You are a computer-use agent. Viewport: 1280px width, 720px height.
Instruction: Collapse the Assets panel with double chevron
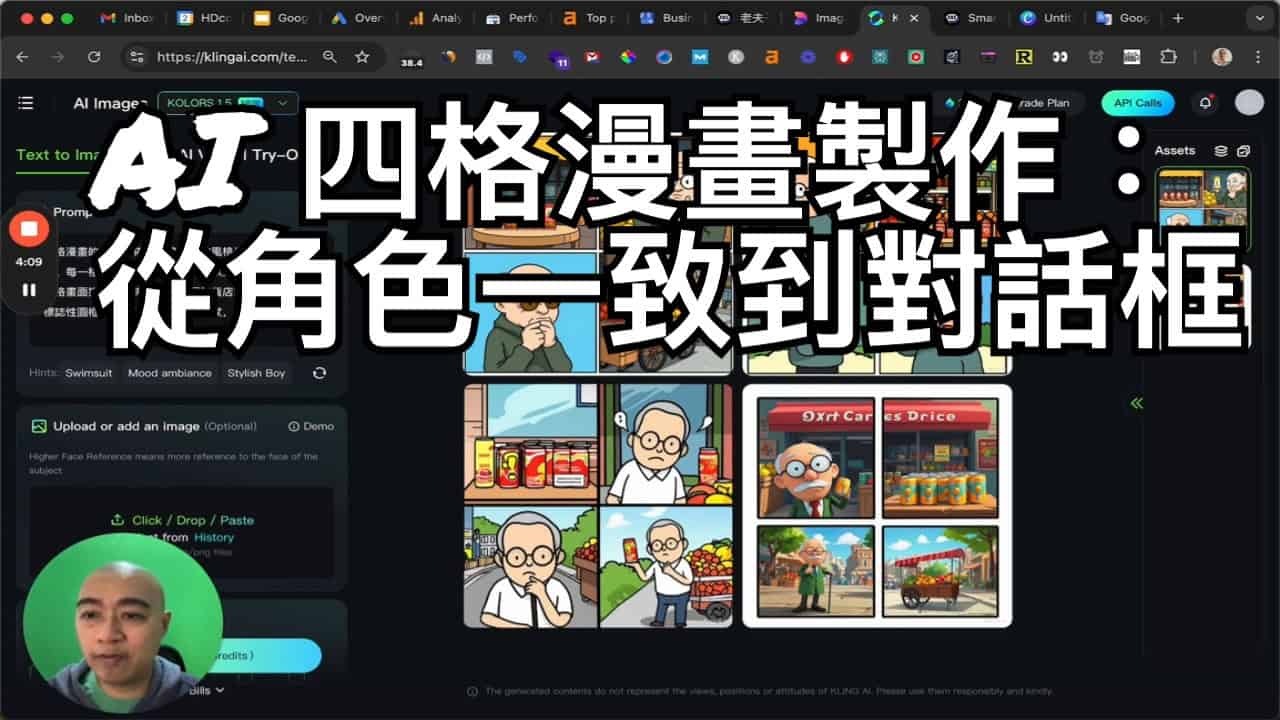click(x=1136, y=403)
